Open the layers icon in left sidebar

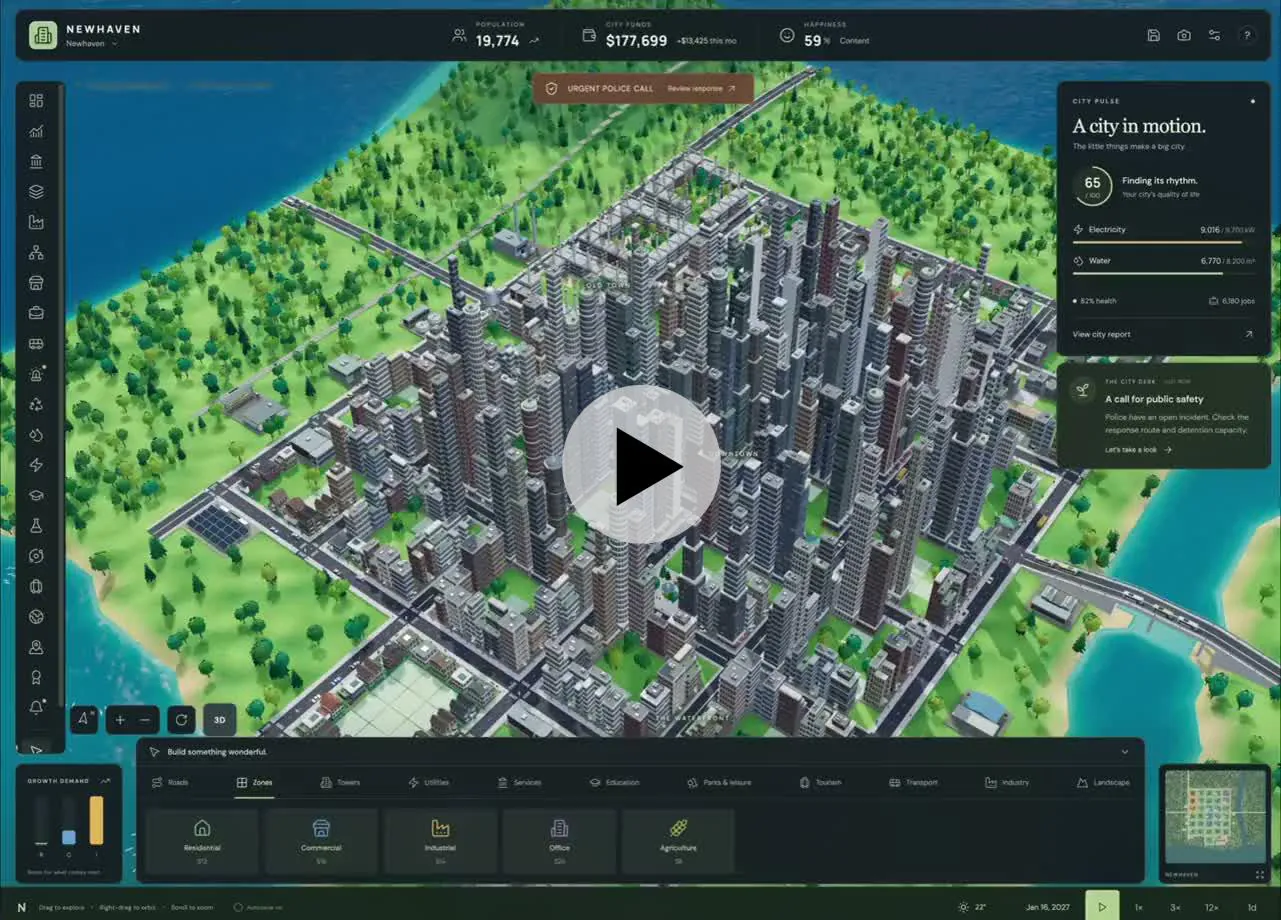36,192
